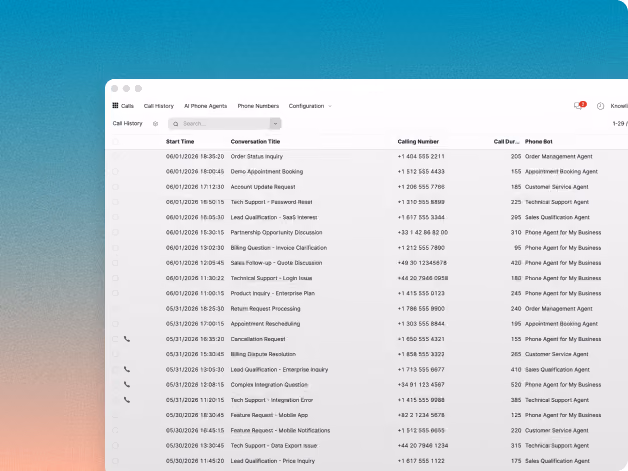
Task: Open the AI Phone Agents menu
Action: [205, 106]
